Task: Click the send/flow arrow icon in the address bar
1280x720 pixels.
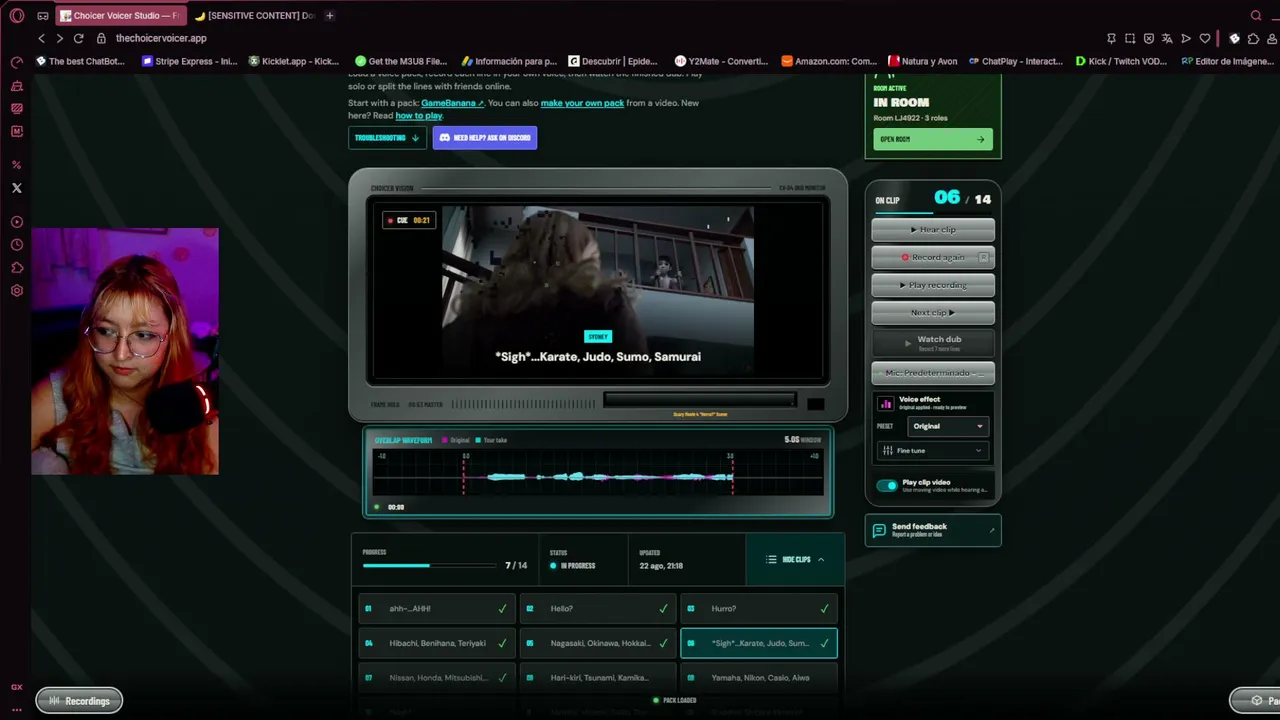Action: tap(1186, 38)
